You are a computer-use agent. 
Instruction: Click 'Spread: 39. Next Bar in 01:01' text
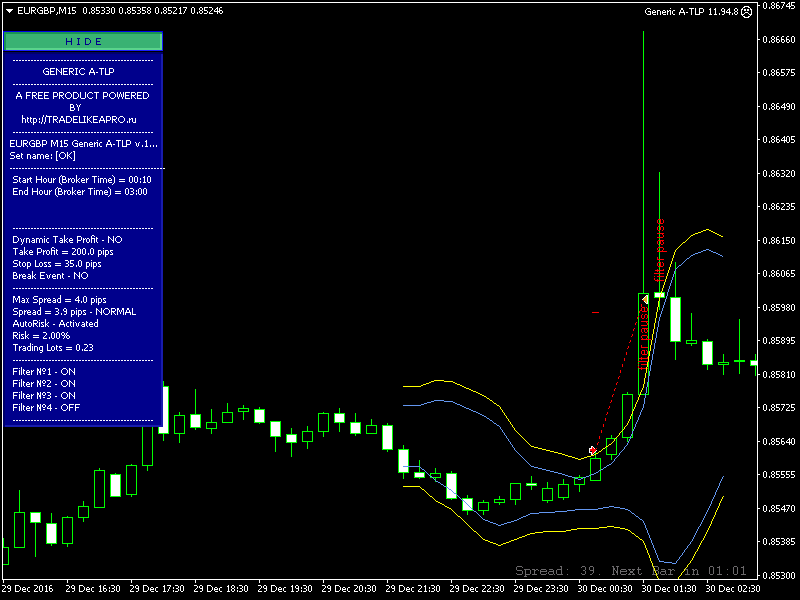pos(631,571)
